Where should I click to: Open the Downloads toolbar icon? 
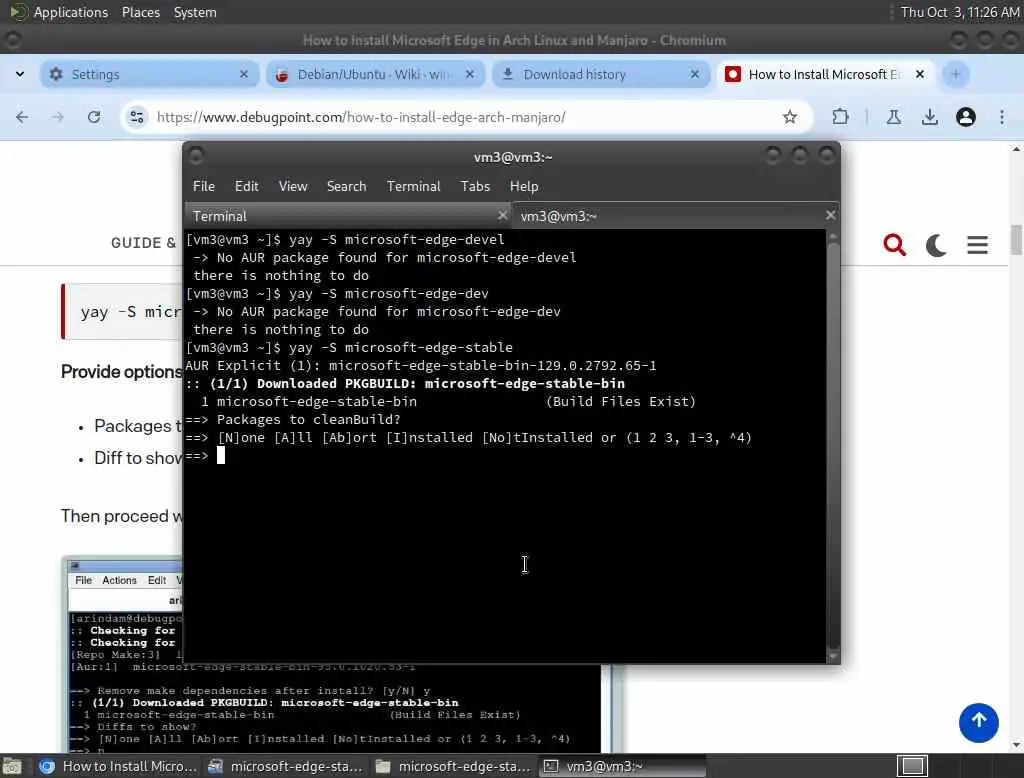tap(929, 117)
